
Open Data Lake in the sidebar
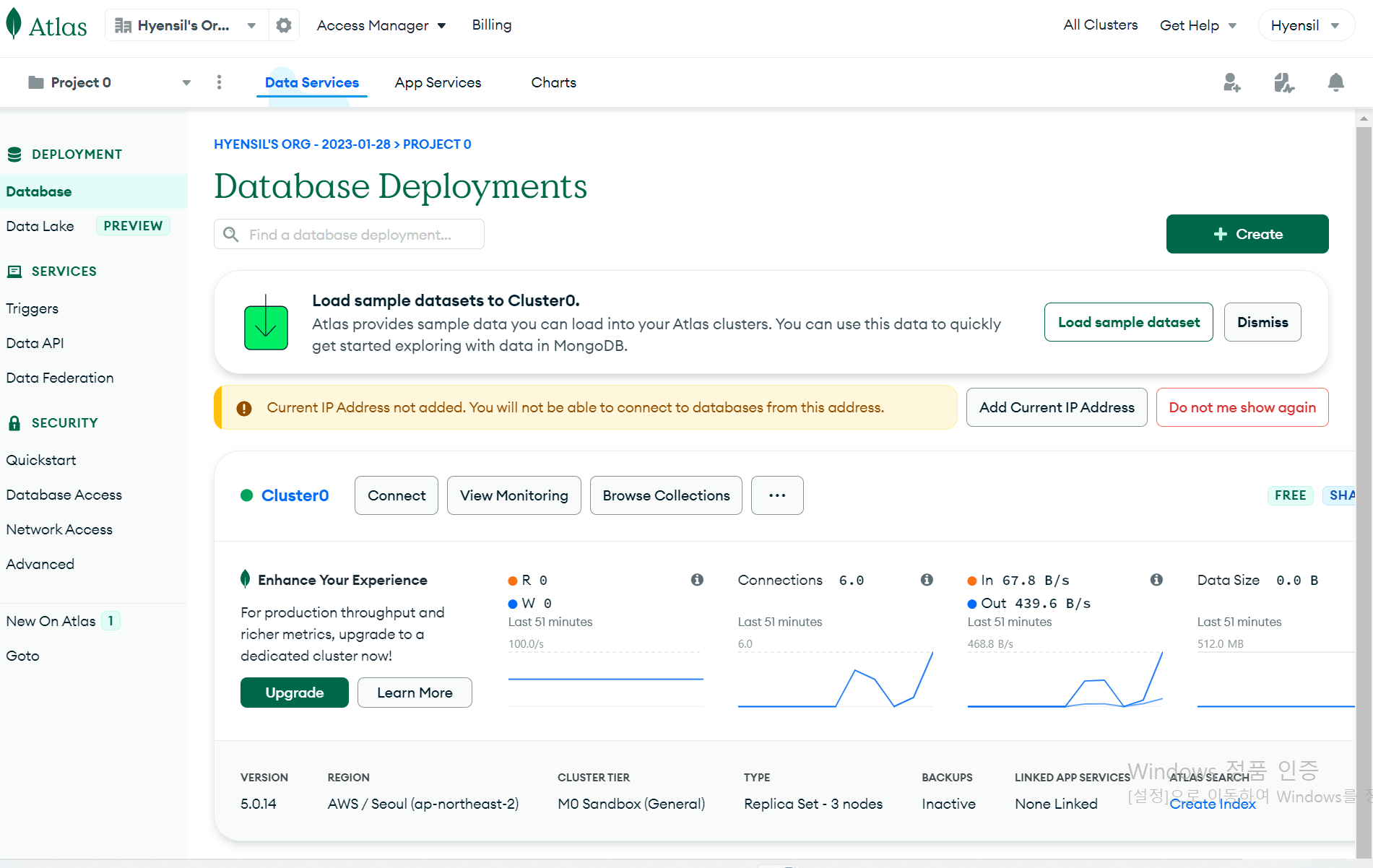pyautogui.click(x=40, y=226)
